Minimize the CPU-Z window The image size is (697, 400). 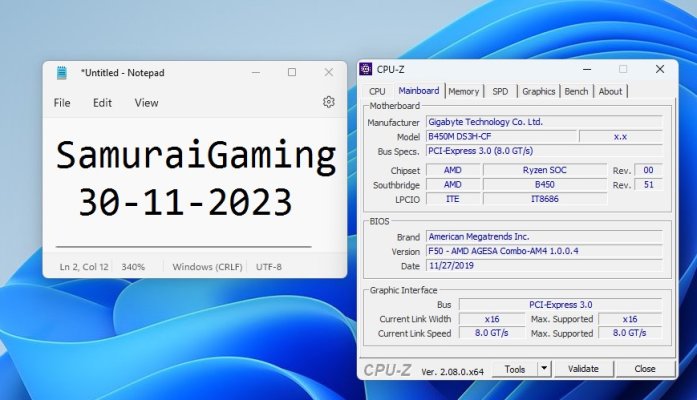pos(587,69)
